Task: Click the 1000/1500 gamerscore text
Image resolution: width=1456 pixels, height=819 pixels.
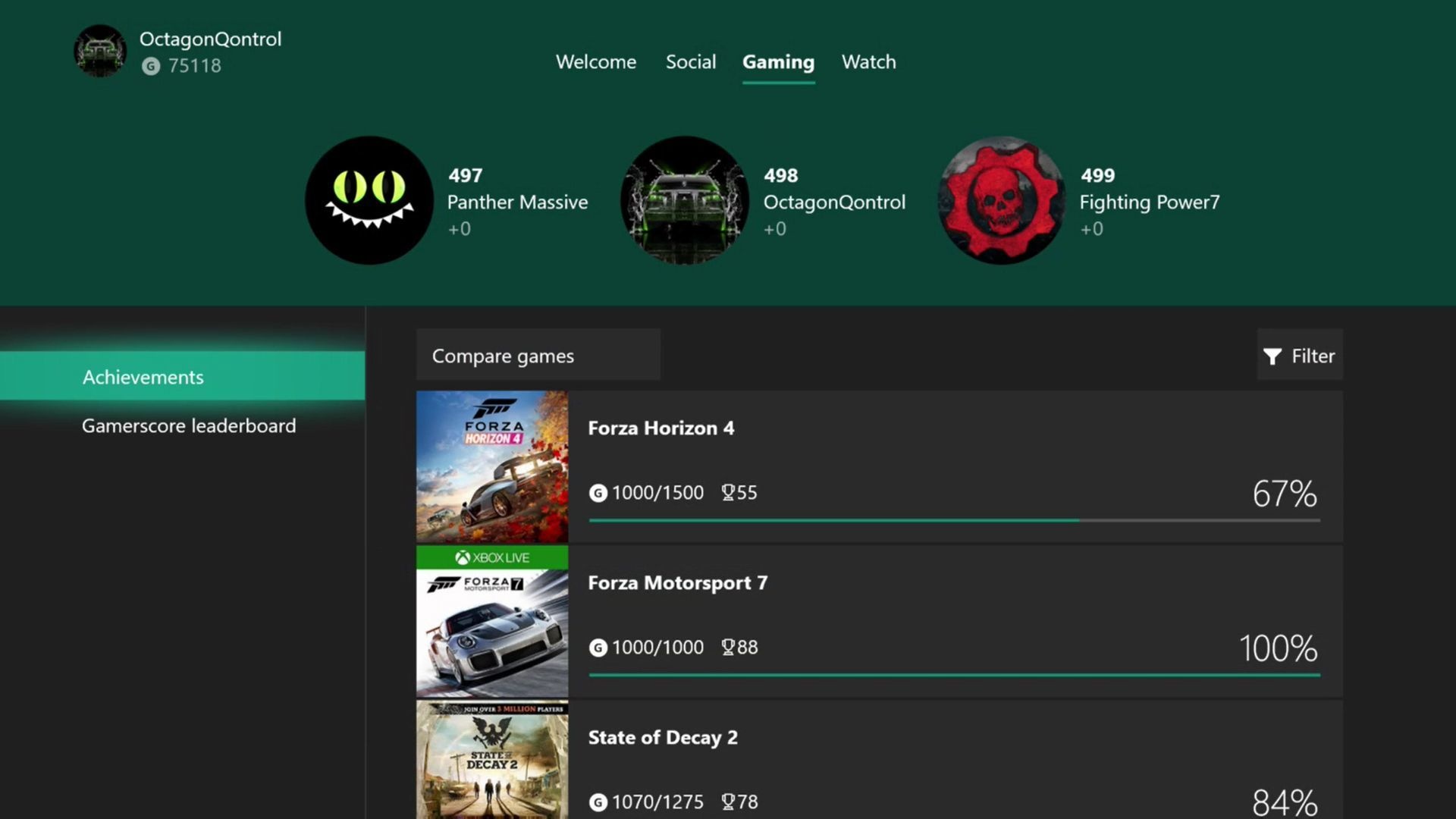Action: tap(658, 493)
